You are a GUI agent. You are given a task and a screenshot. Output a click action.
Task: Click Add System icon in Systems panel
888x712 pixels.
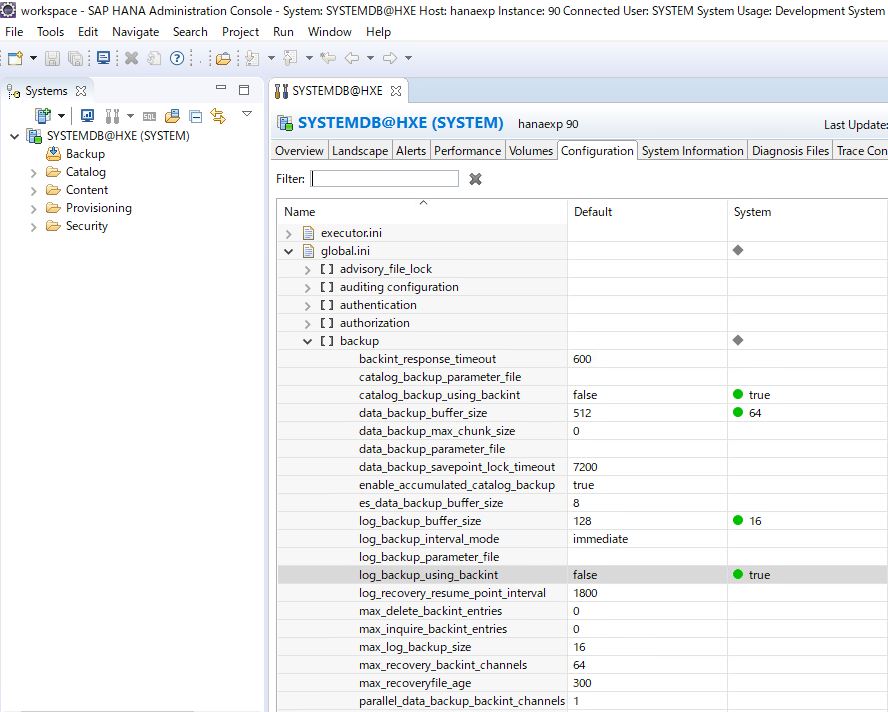(x=43, y=116)
